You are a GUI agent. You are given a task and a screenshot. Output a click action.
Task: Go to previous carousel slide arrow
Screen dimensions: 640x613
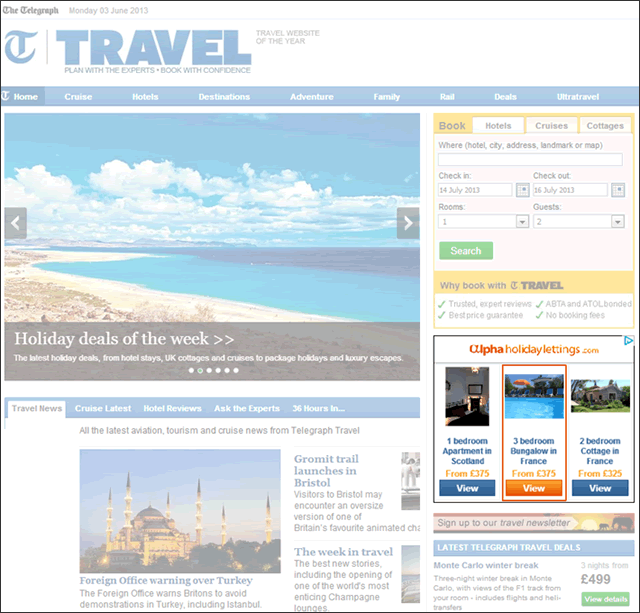(x=15, y=223)
